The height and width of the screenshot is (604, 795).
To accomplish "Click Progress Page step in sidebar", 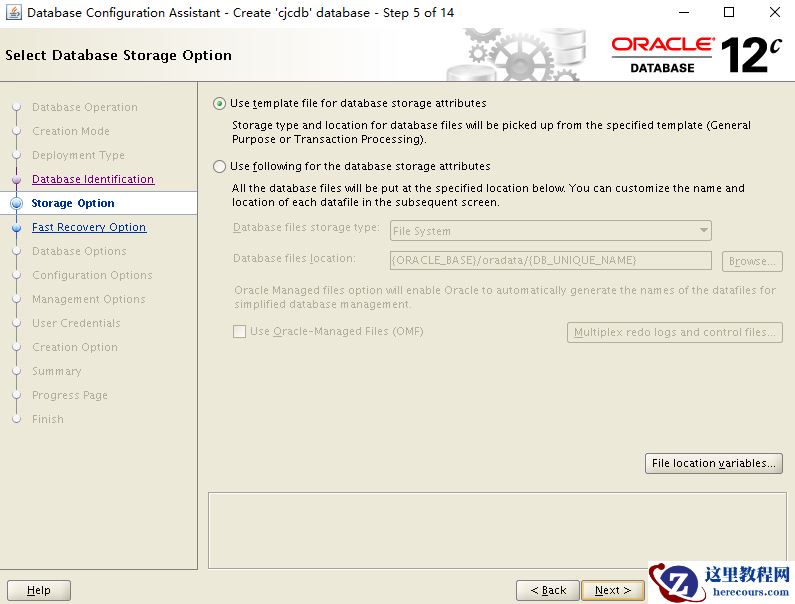I will [69, 395].
